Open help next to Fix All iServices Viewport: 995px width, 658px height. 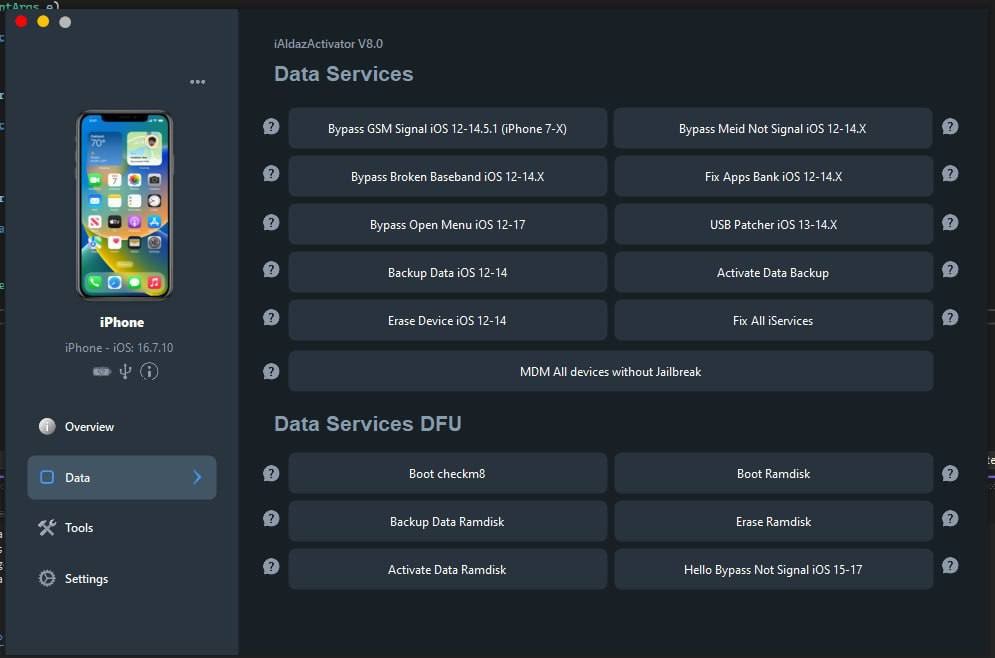click(950, 317)
